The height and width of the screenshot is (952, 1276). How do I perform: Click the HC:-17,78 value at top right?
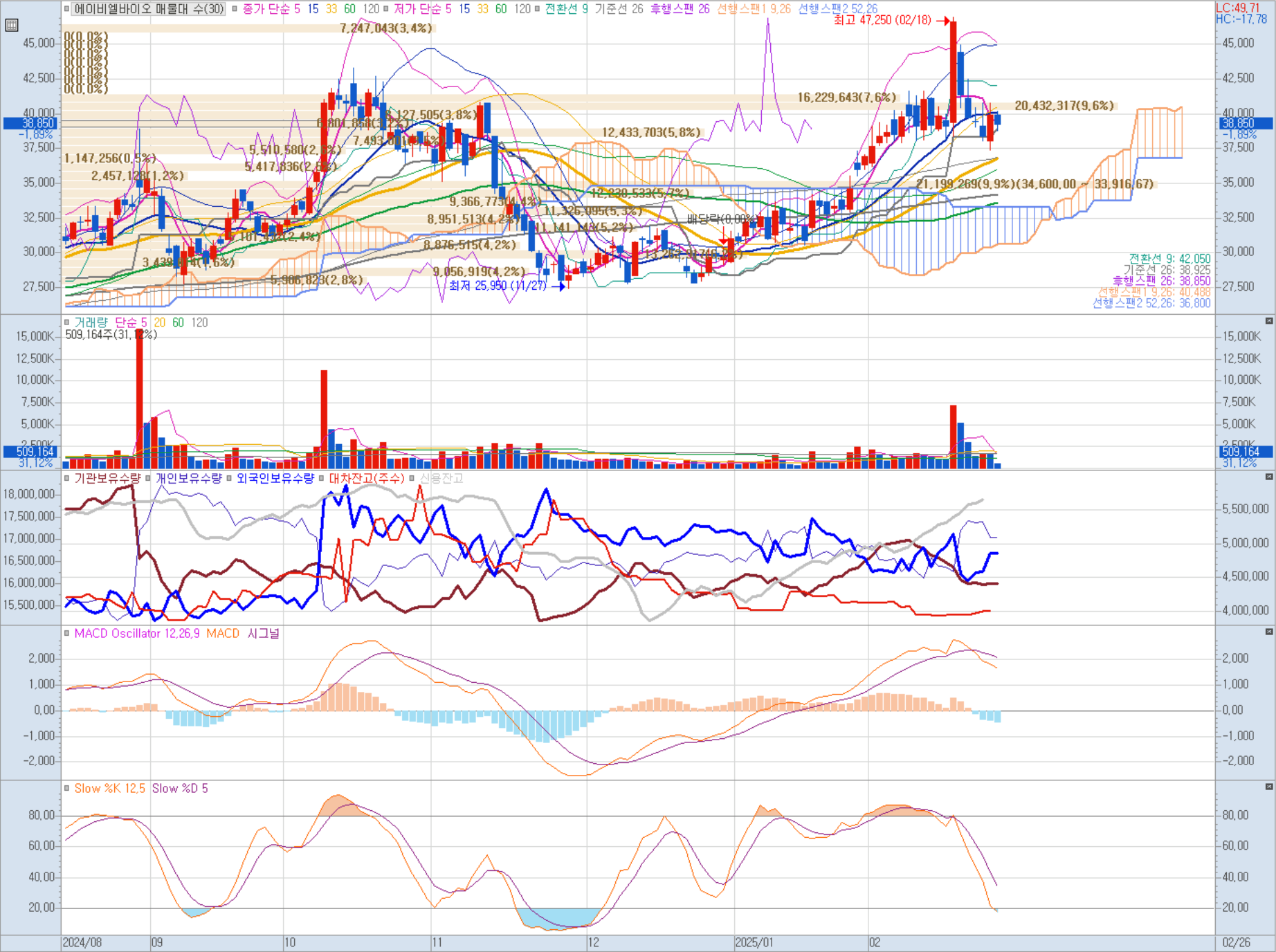click(1241, 19)
